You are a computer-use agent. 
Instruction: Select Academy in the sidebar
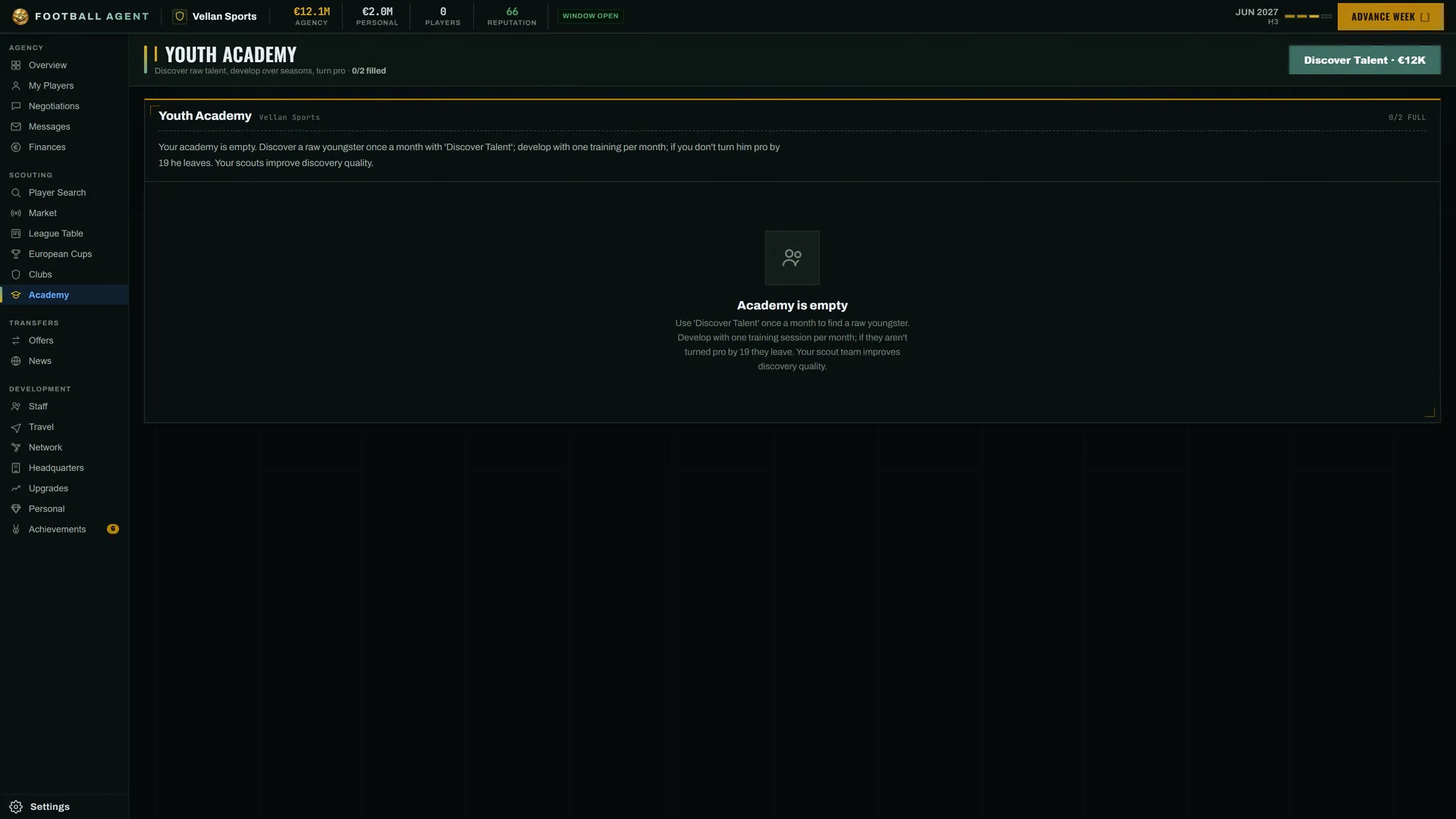tap(64, 295)
